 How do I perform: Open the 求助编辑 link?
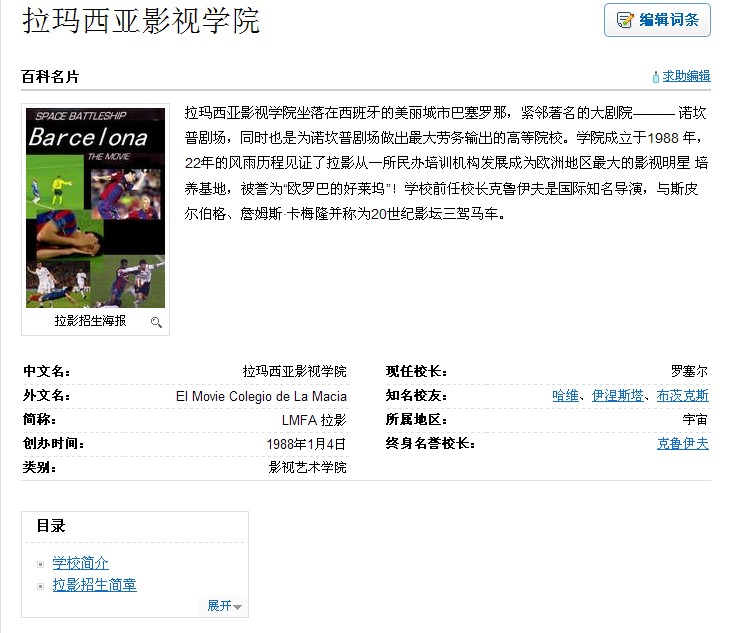point(686,76)
